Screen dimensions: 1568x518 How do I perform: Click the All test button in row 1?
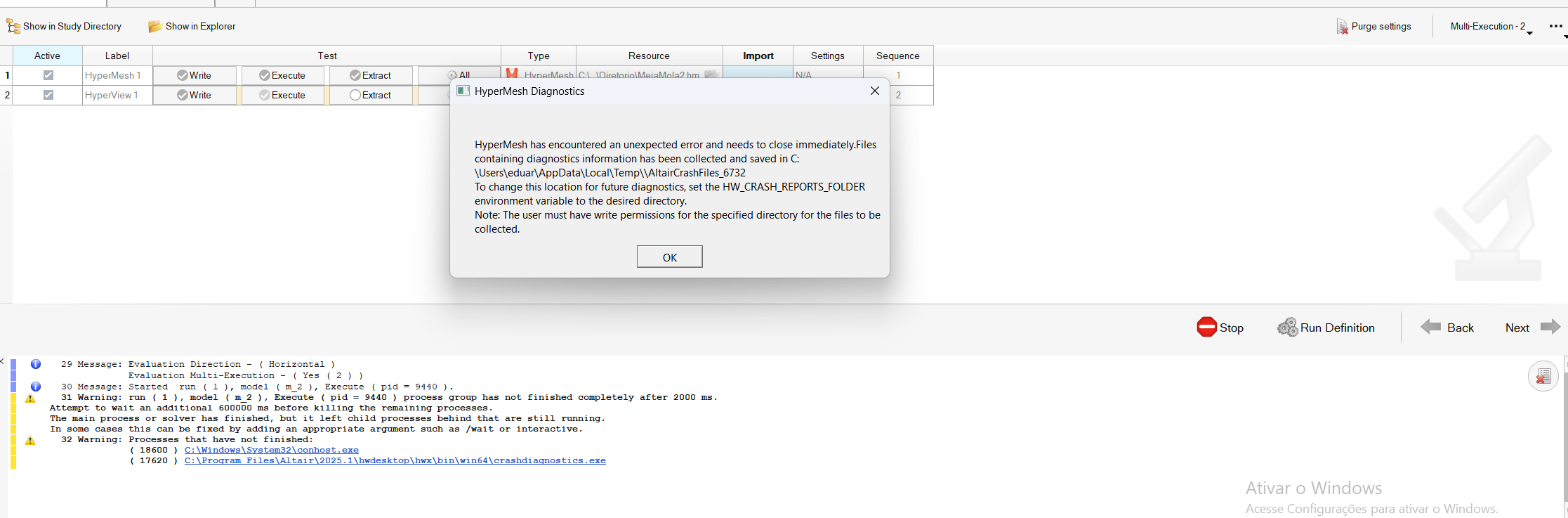459,73
